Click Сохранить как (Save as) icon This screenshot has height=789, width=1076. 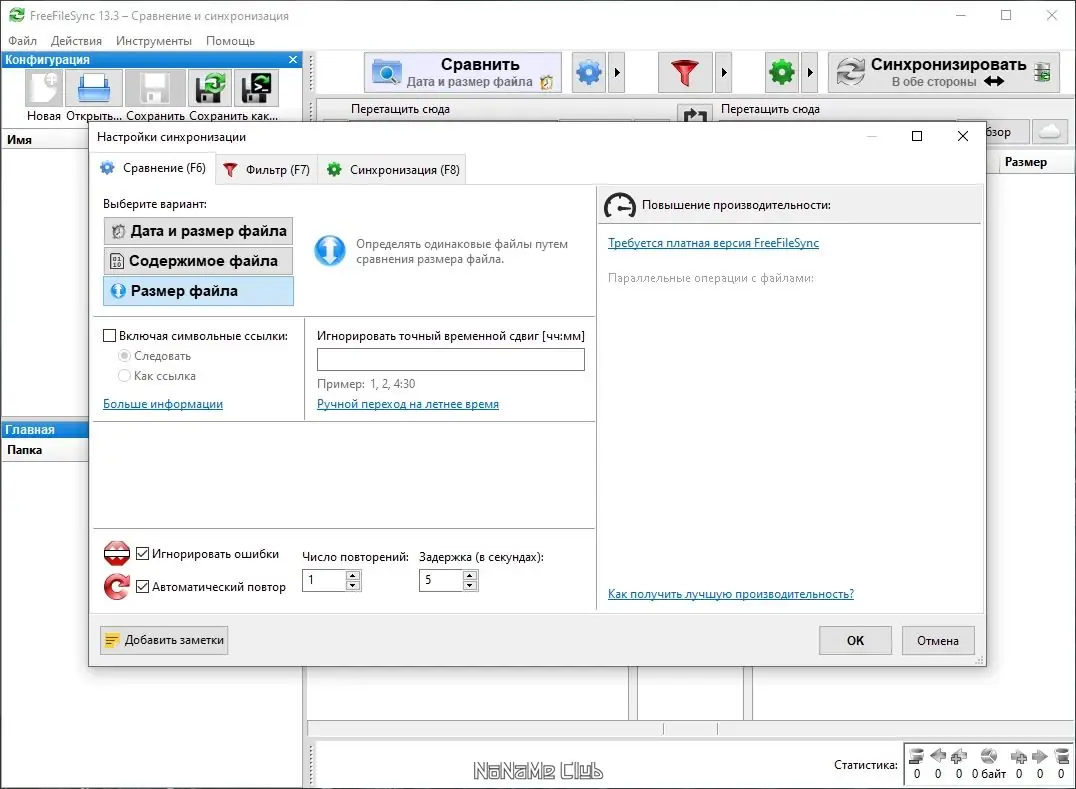click(x=210, y=89)
